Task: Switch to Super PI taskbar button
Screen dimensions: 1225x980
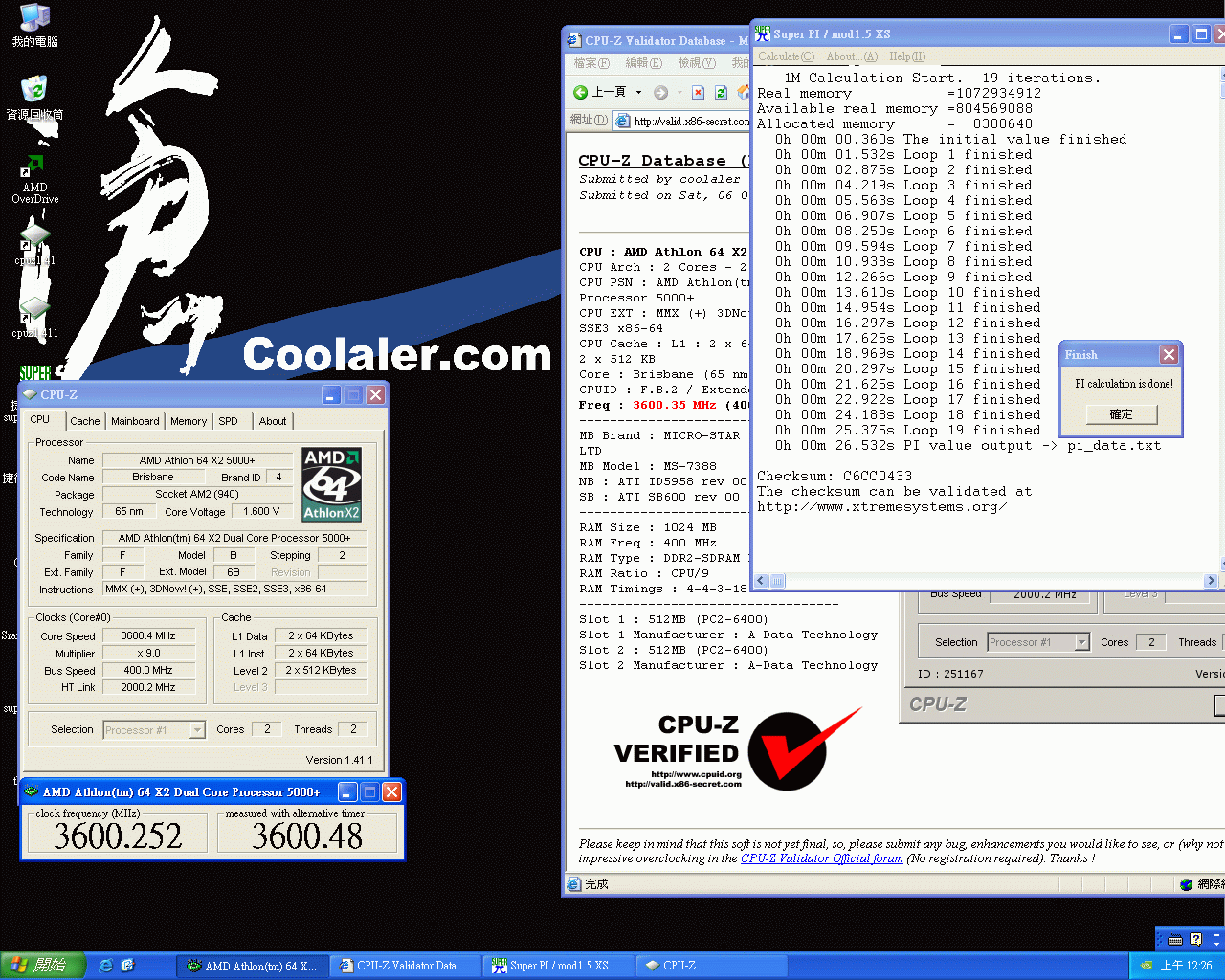Action: pyautogui.click(x=556, y=966)
